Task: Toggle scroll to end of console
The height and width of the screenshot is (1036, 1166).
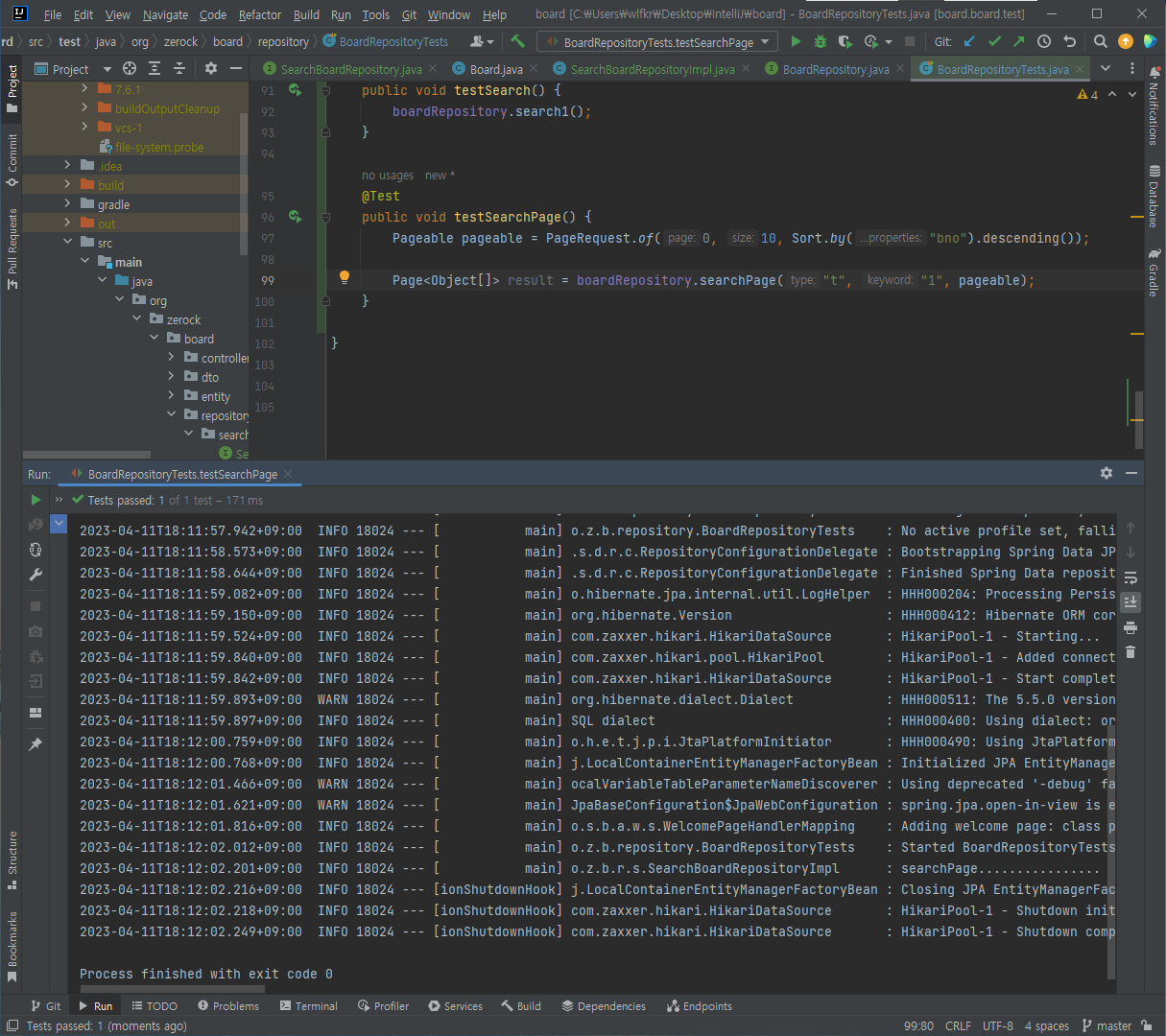Action: point(1130,602)
